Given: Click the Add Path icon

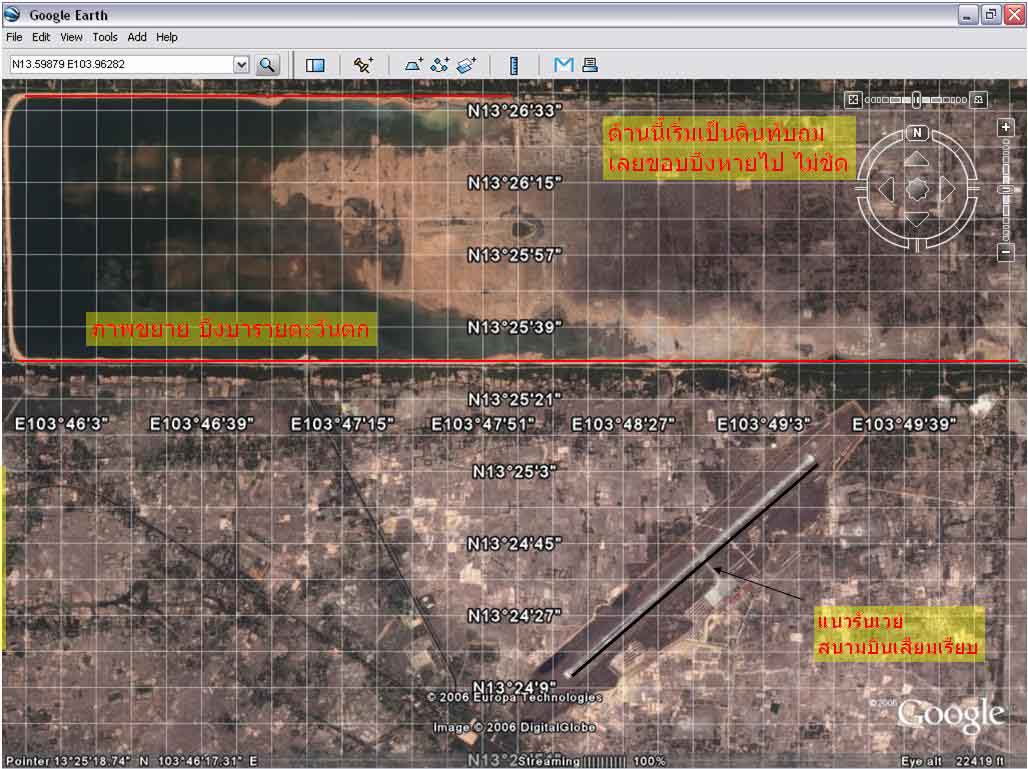Looking at the screenshot, I should (440, 64).
